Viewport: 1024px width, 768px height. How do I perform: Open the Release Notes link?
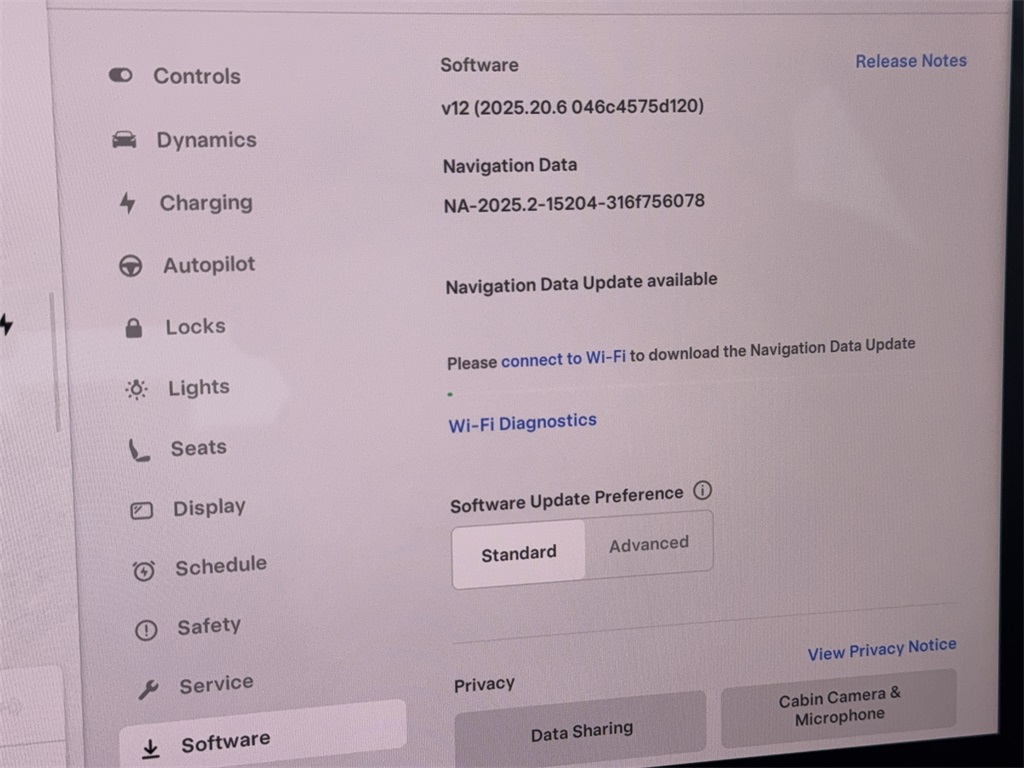[910, 61]
